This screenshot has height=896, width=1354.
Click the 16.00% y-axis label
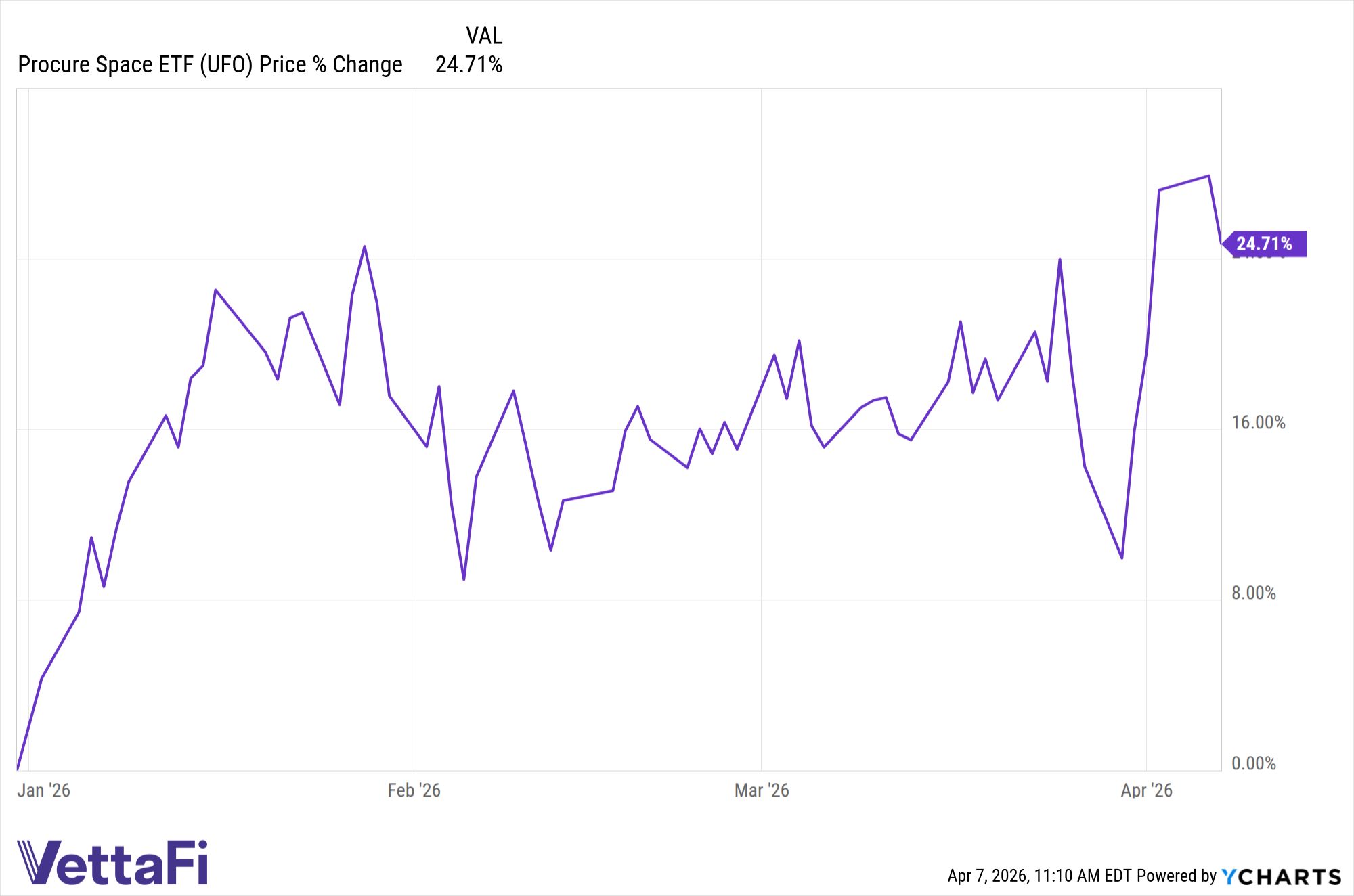click(1258, 422)
